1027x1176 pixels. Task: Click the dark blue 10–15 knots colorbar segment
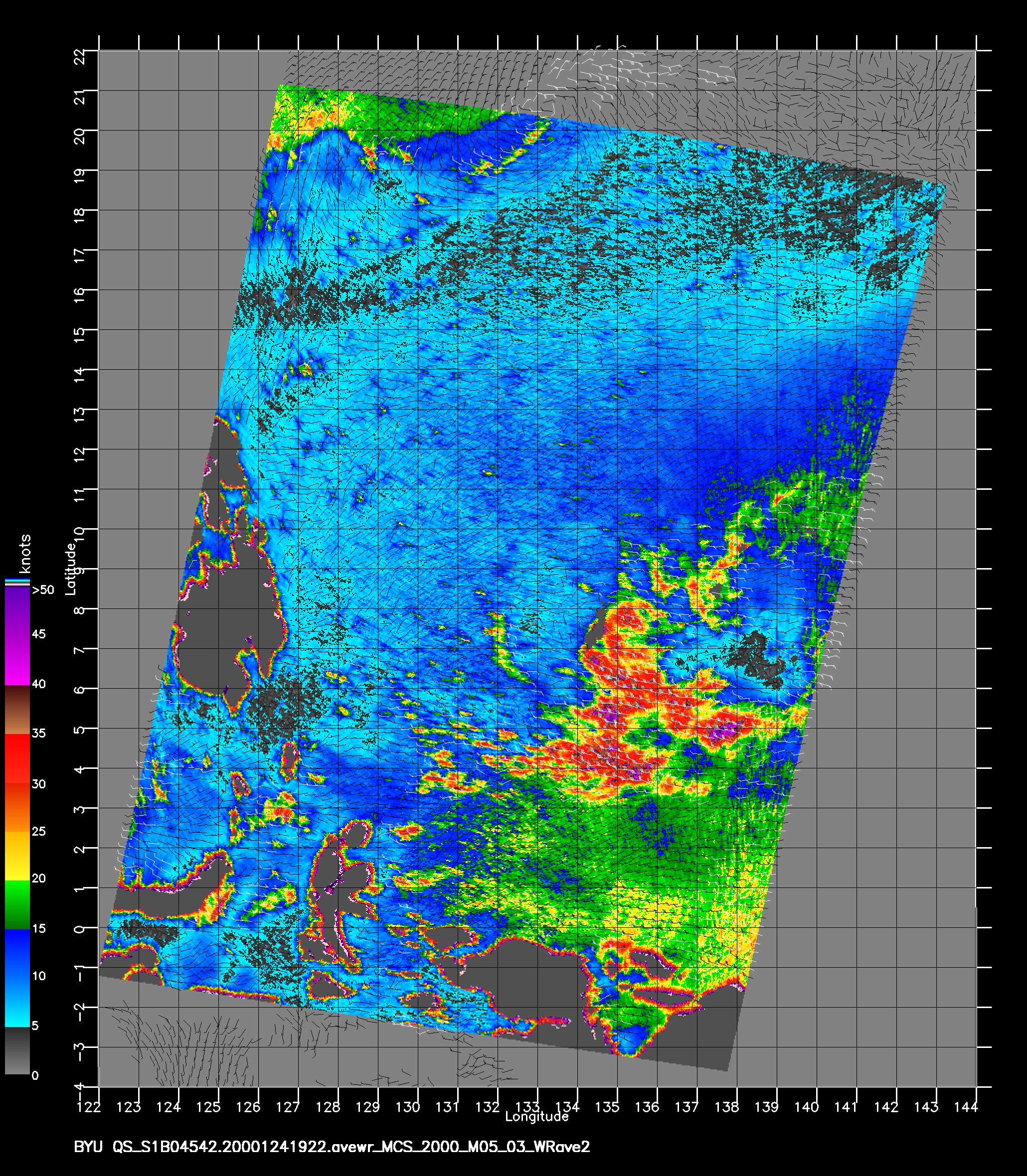pos(16,953)
